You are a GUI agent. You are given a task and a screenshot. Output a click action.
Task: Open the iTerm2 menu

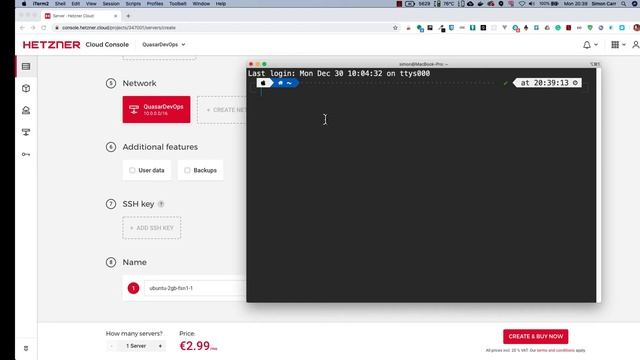click(41, 4)
